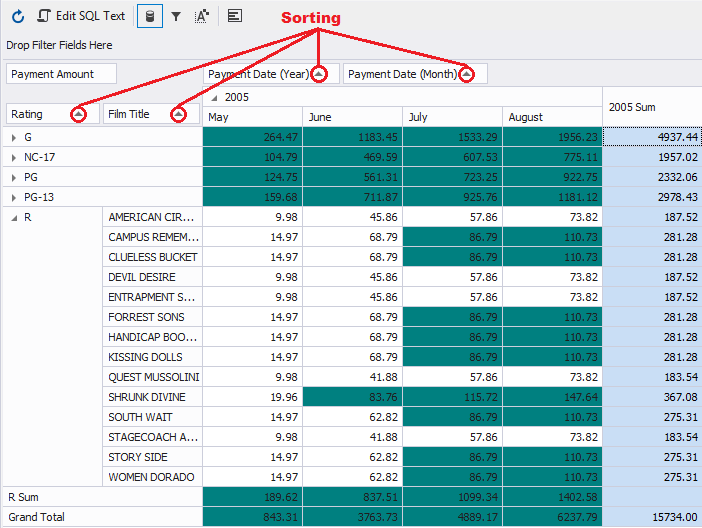Viewport: 702px width, 528px height.
Task: Select the QUEST MUSSOLINI film row
Action: pyautogui.click(x=153, y=377)
